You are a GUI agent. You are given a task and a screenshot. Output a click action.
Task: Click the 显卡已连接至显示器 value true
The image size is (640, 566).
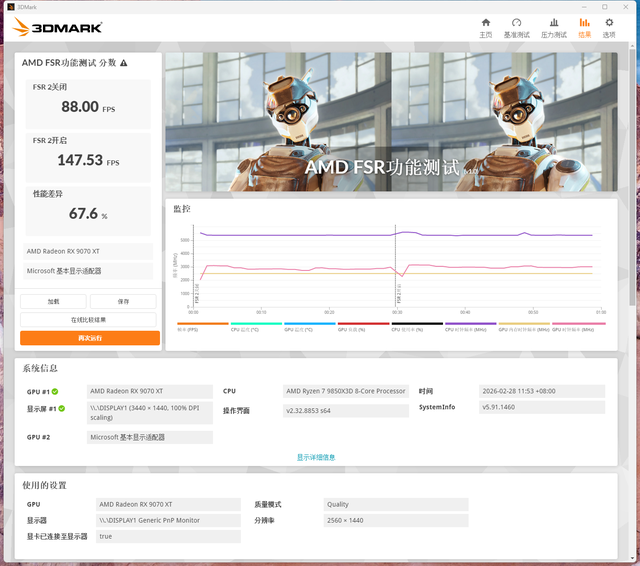(168, 537)
